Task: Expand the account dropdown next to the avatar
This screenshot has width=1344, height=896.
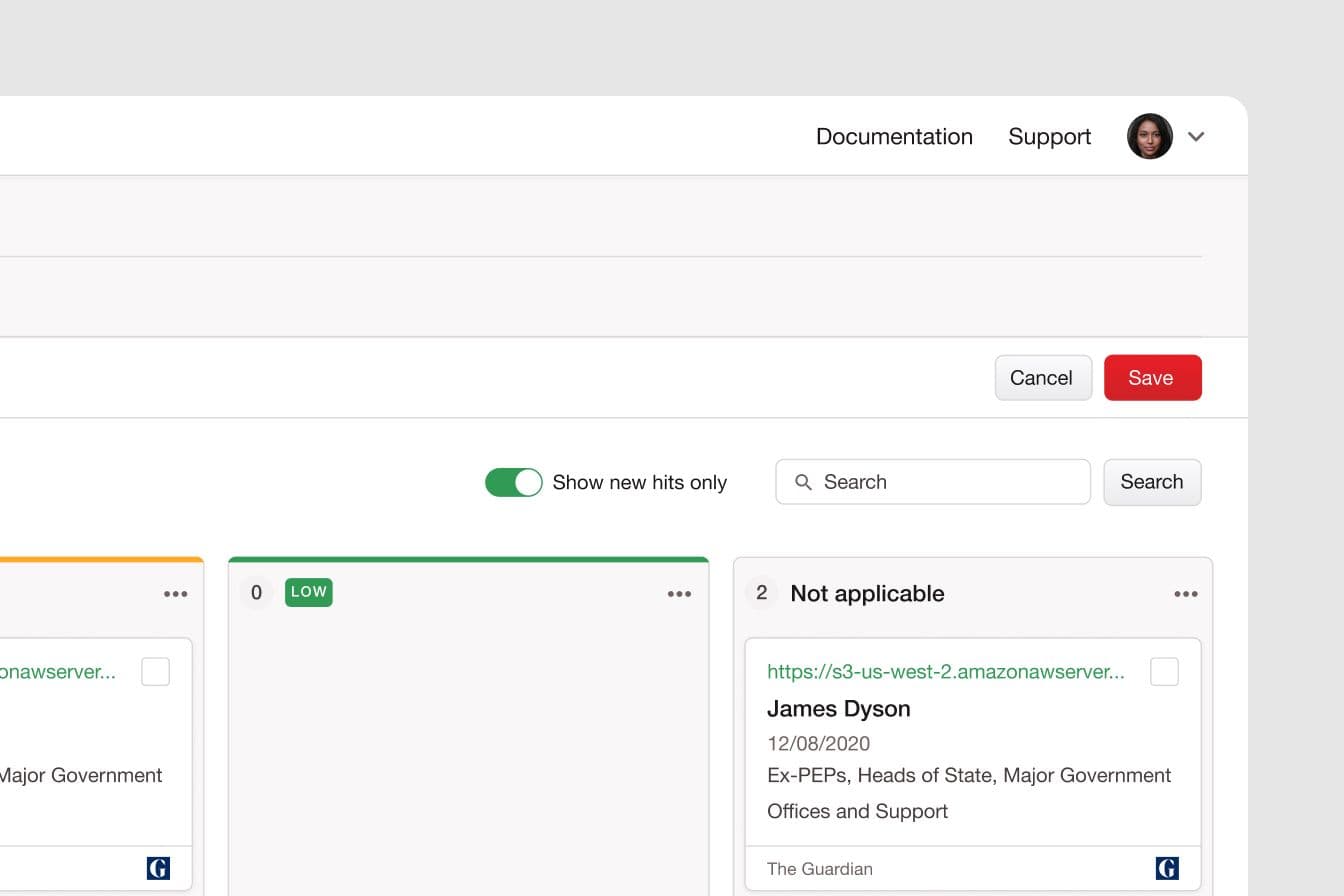Action: (1196, 137)
